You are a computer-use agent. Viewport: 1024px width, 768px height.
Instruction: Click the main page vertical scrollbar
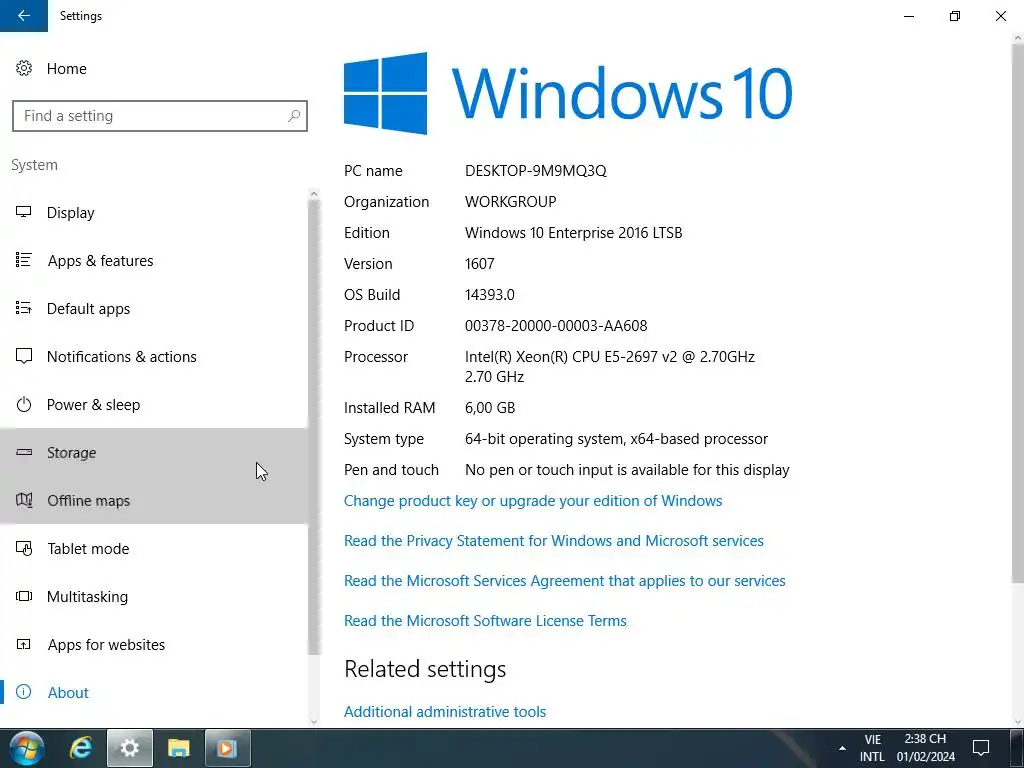coord(1017,313)
